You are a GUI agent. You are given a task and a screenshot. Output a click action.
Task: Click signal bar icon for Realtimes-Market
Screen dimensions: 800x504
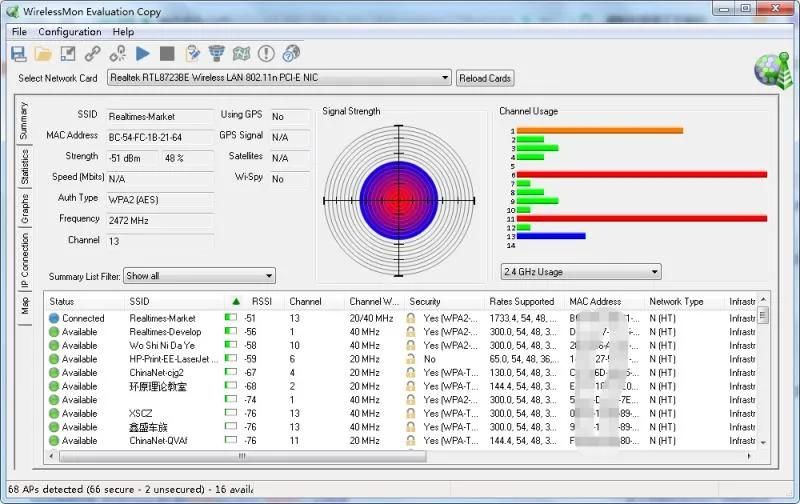point(231,317)
